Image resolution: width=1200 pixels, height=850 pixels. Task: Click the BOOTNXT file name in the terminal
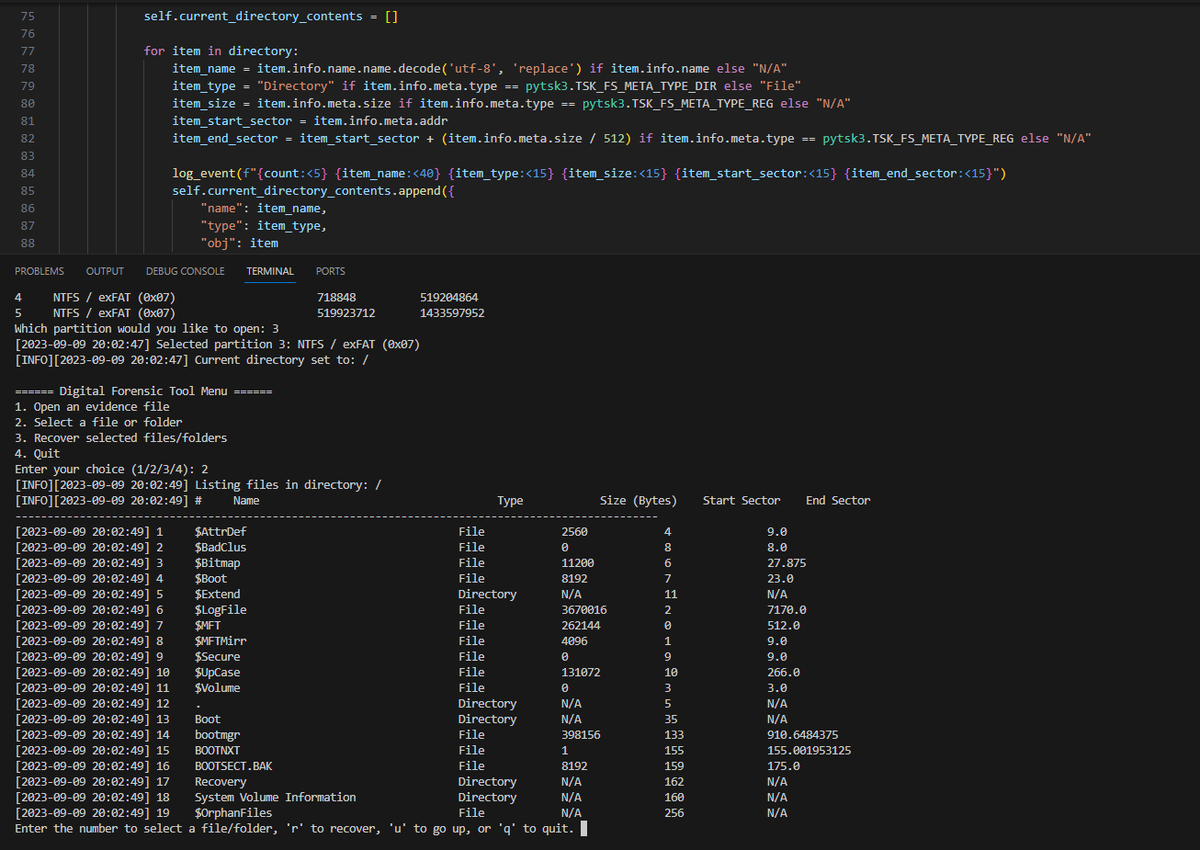tap(217, 750)
